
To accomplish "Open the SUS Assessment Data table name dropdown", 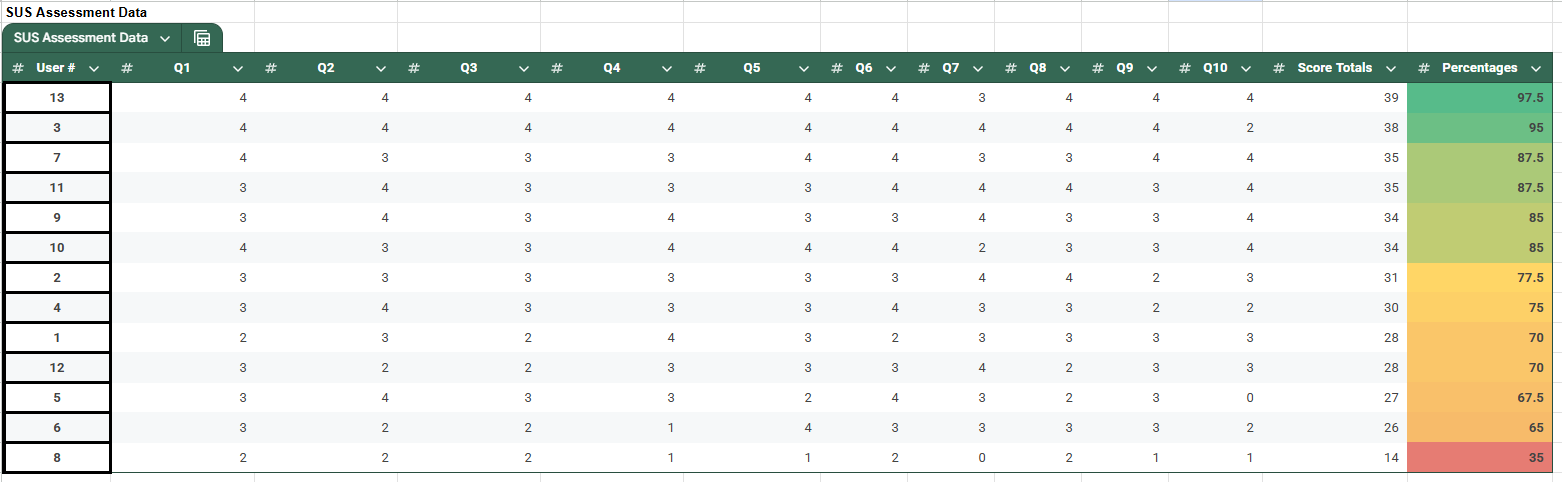I will 165,38.
